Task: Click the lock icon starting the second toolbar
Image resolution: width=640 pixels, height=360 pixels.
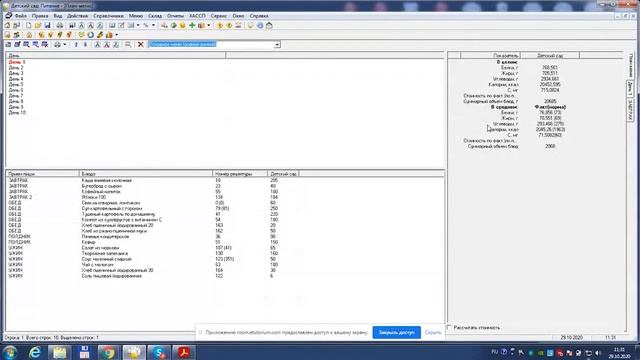Action: tap(7, 35)
